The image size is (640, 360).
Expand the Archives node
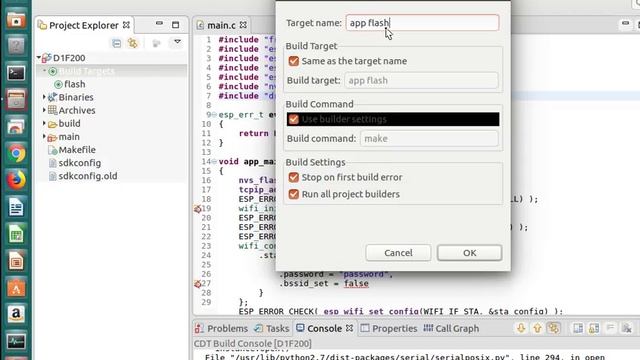(44, 110)
